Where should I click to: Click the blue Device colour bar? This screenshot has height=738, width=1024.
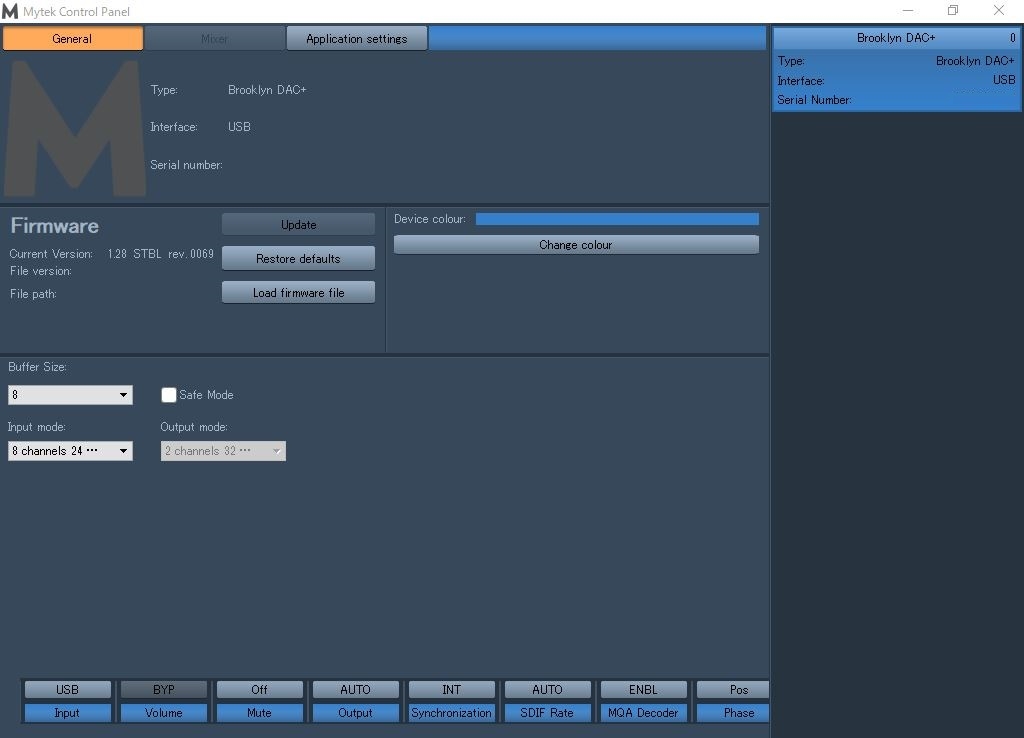(x=617, y=219)
